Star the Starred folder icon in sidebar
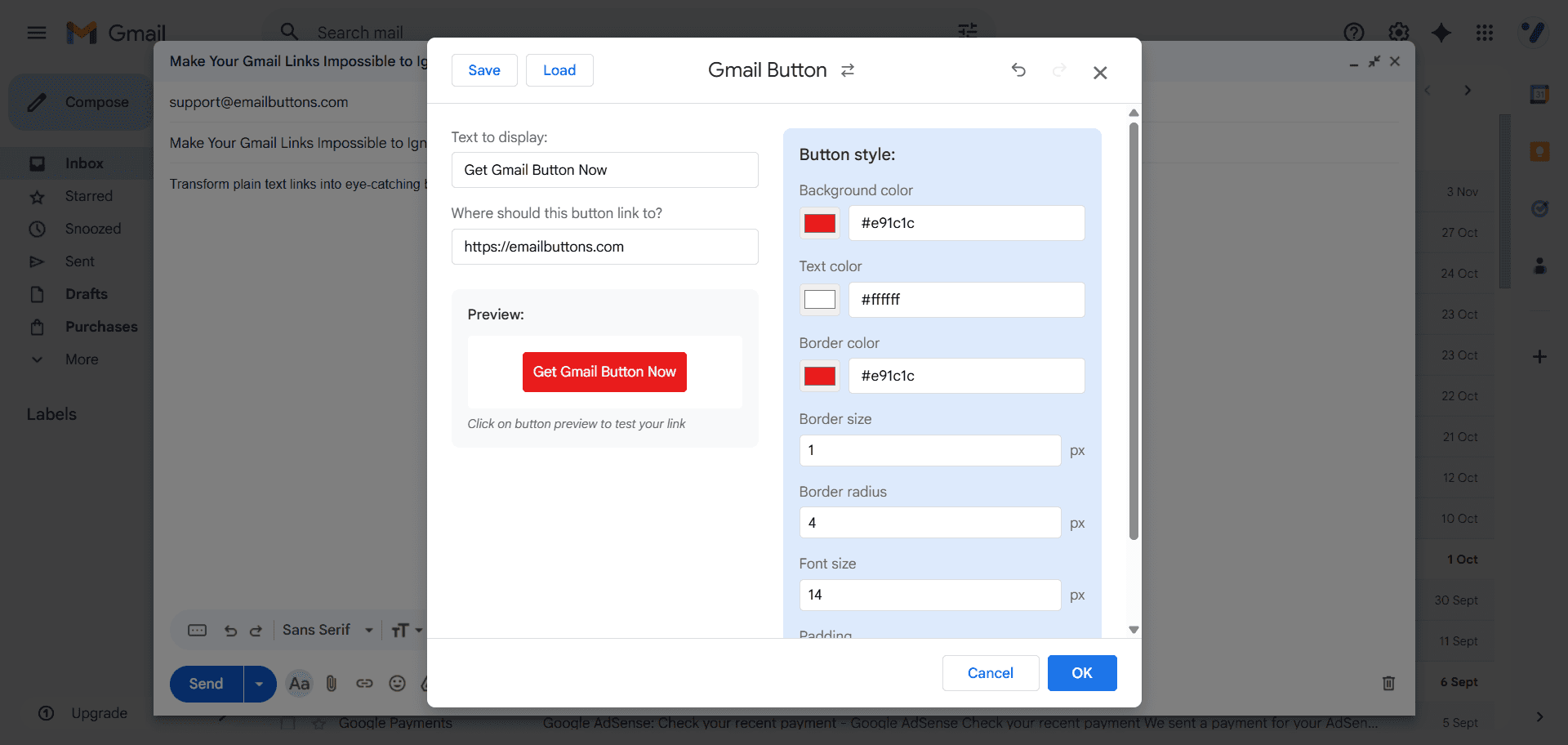Viewport: 1568px width, 745px height. [x=38, y=196]
